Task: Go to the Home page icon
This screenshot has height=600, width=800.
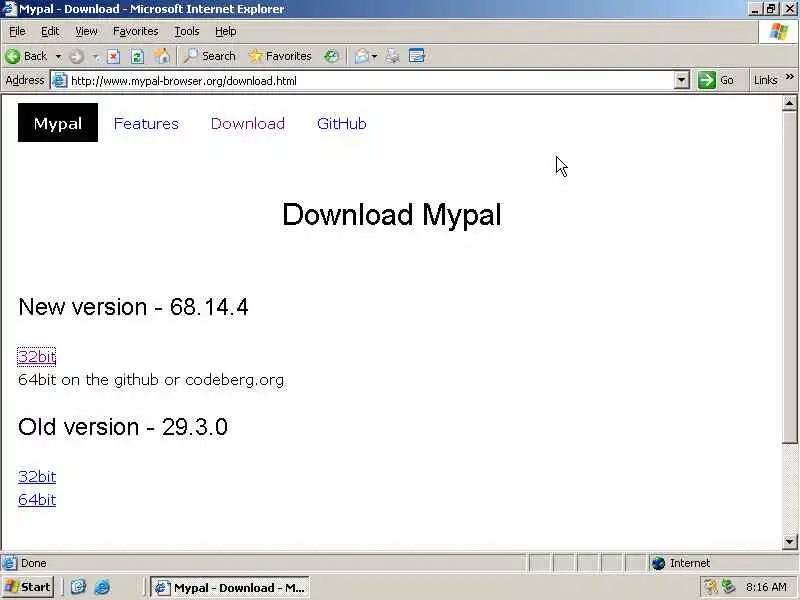Action: (162, 56)
